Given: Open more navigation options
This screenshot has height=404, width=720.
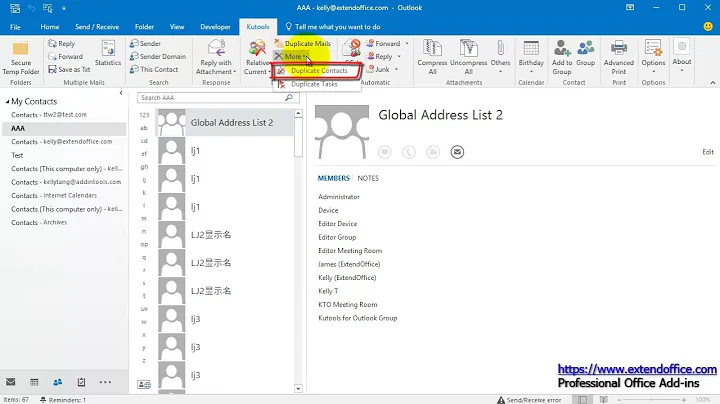Looking at the screenshot, I should click(x=105, y=382).
